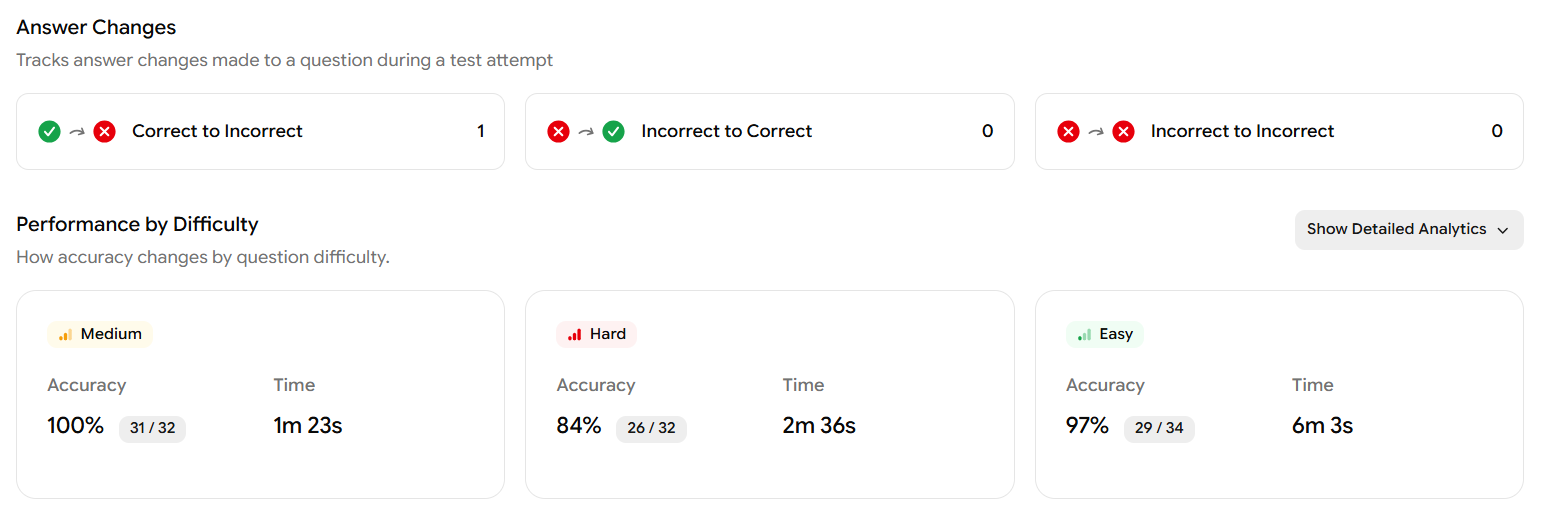Click the 26 / 32 score pill
This screenshot has width=1553, height=513.
[x=651, y=428]
